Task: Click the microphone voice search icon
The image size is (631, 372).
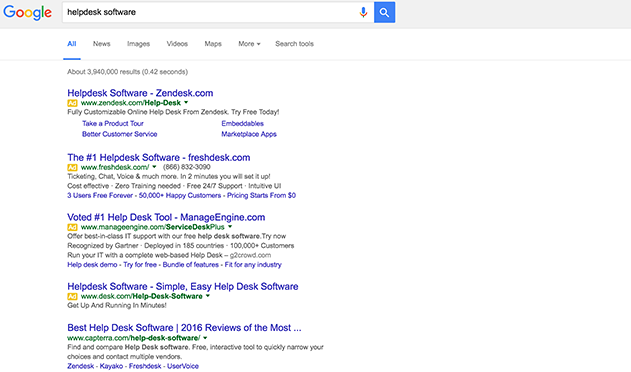Action: point(363,12)
